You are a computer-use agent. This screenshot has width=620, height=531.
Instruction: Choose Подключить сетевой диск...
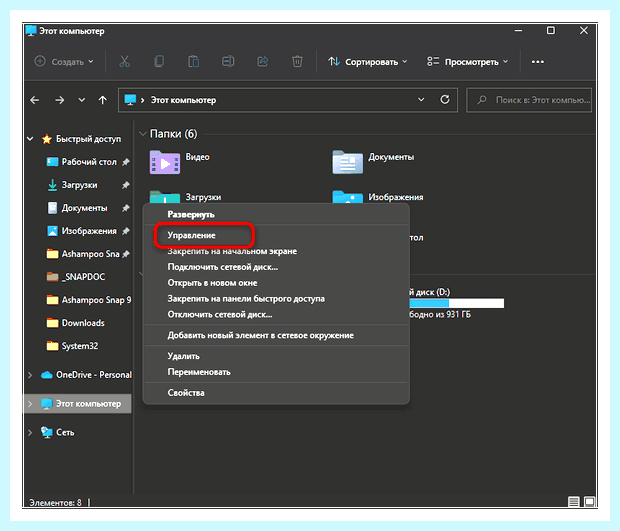coord(276,267)
